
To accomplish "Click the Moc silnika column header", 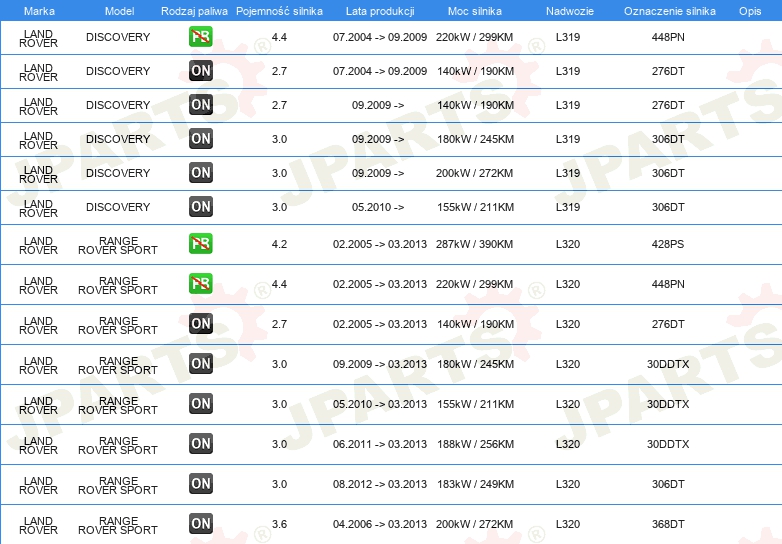I will [474, 11].
